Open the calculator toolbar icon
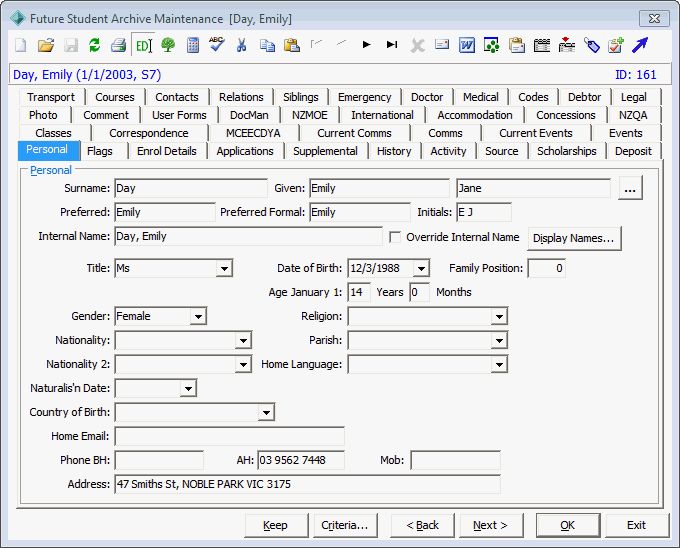Viewport: 680px width, 548px height. click(x=193, y=45)
